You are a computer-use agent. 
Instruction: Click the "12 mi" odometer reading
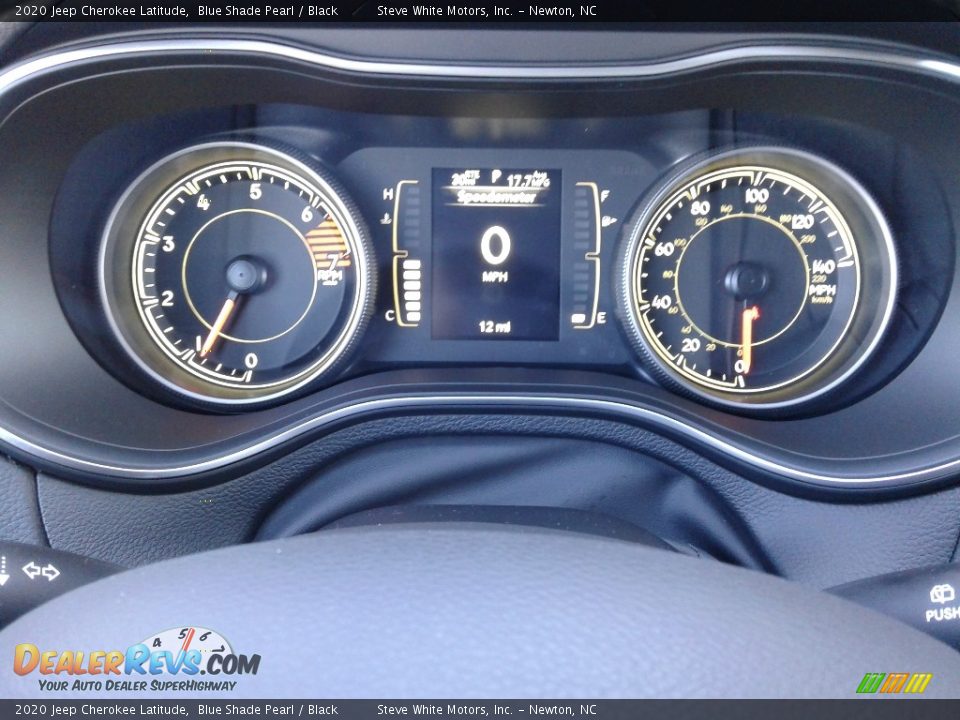(495, 327)
